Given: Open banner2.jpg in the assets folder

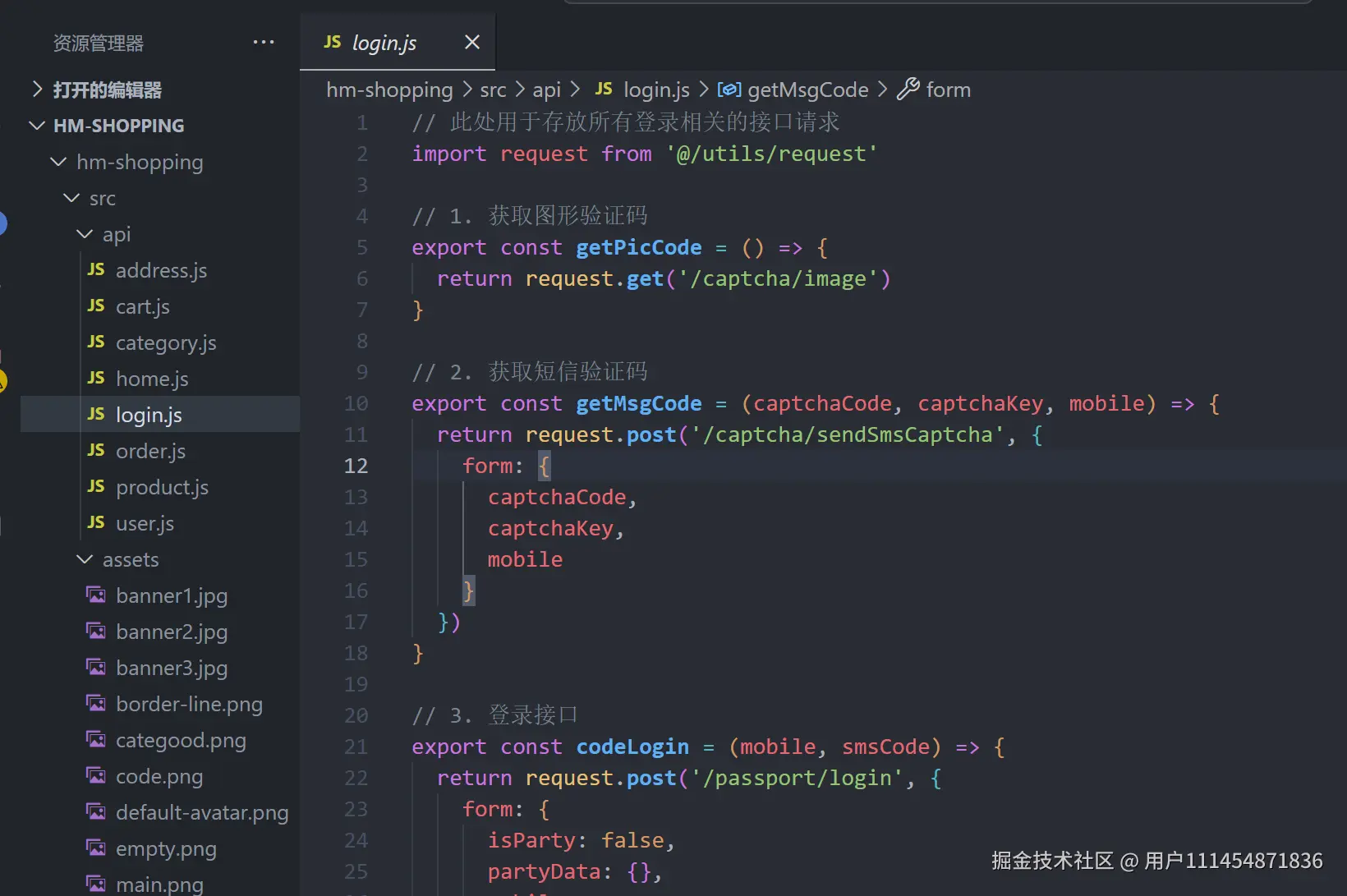Looking at the screenshot, I should coord(172,632).
